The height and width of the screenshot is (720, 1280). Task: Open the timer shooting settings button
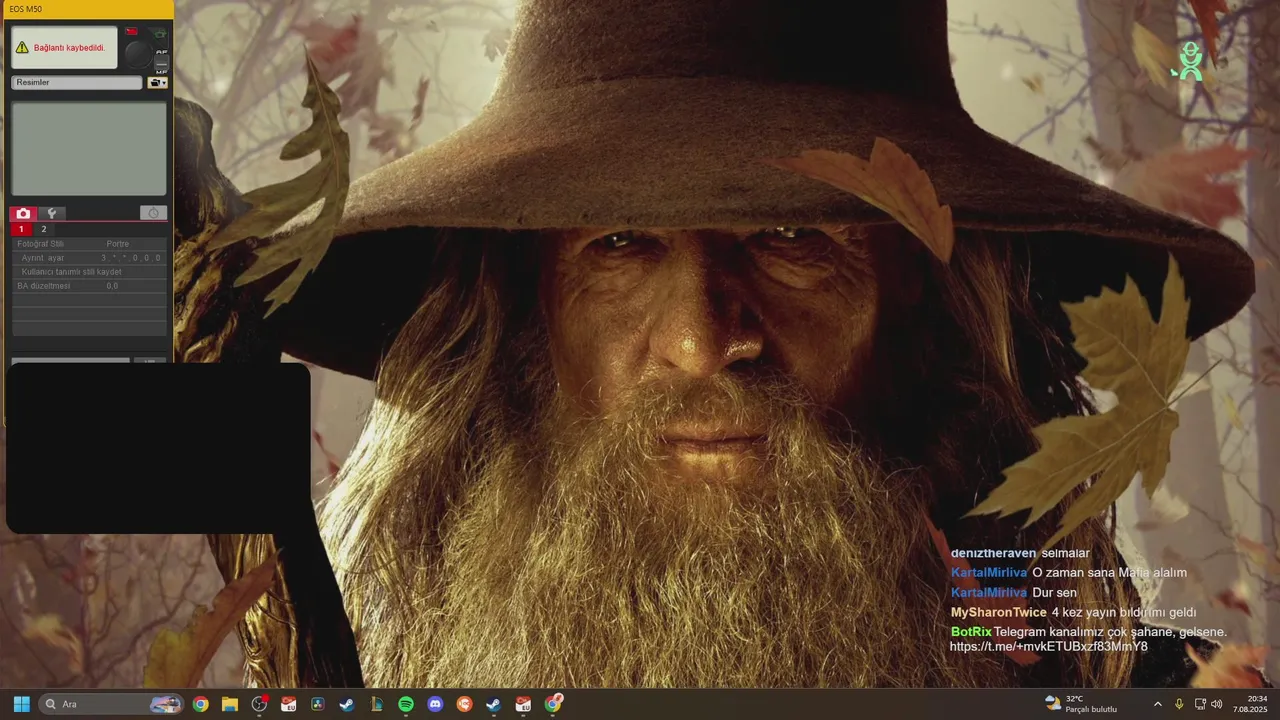pyautogui.click(x=153, y=213)
